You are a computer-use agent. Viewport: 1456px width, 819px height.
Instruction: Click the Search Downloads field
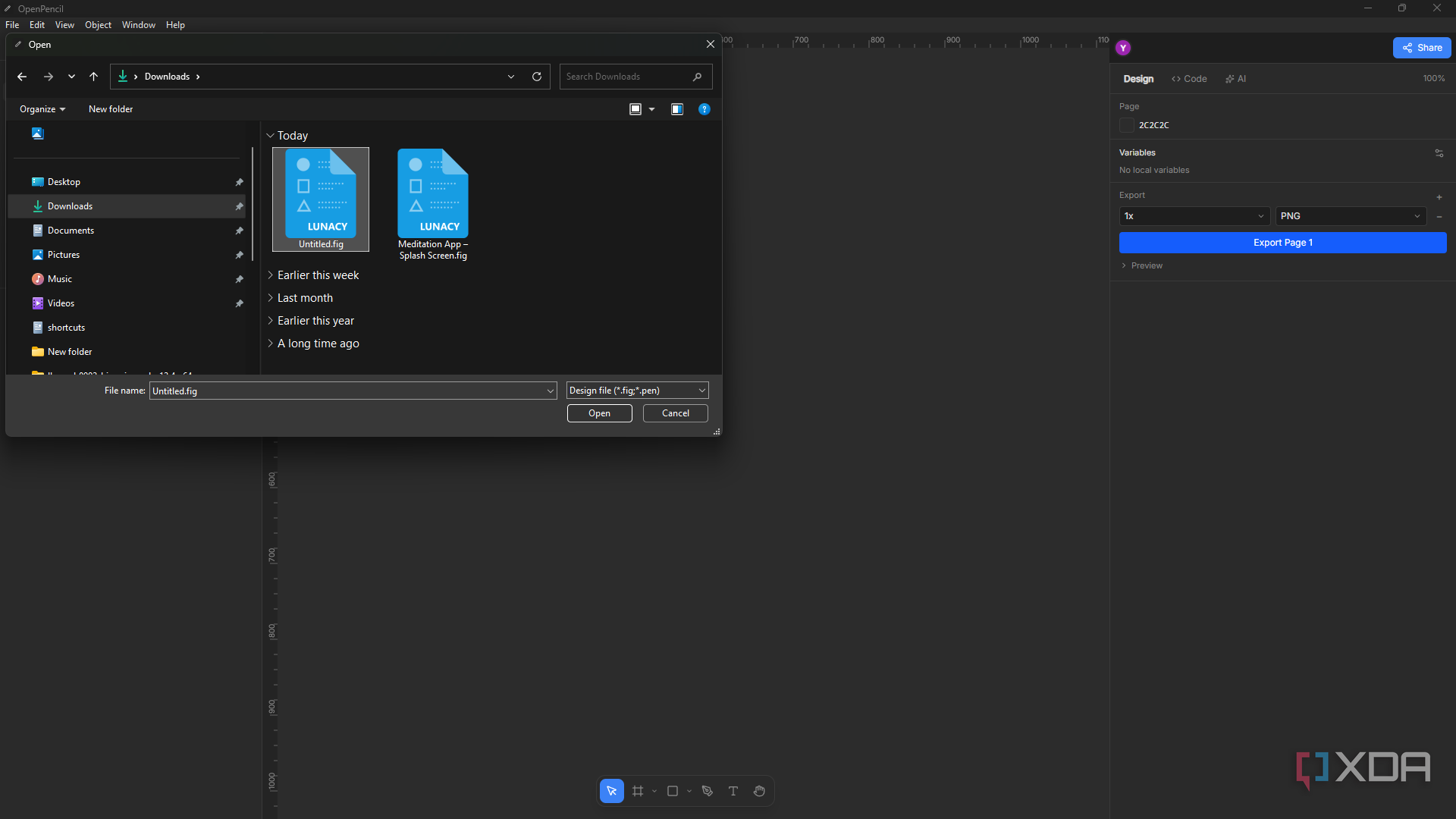(x=635, y=77)
